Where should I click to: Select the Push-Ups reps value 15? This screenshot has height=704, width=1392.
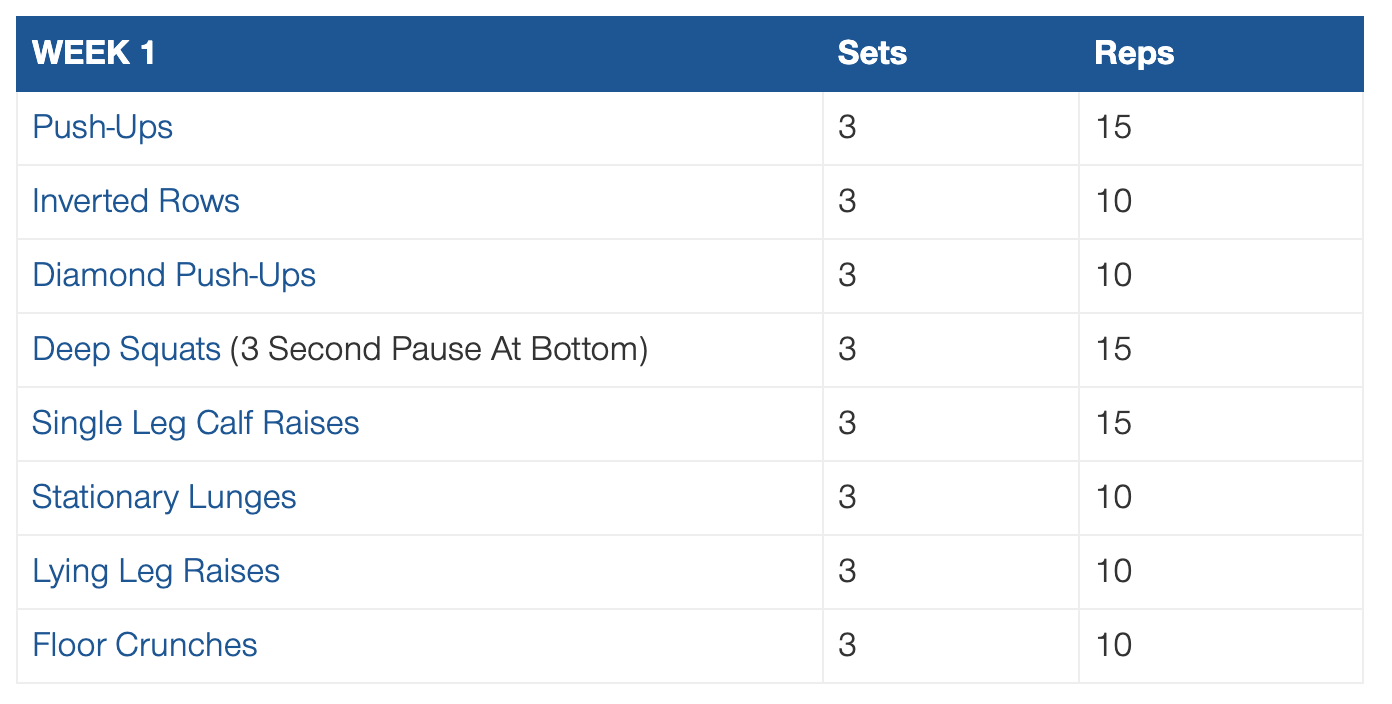1113,128
